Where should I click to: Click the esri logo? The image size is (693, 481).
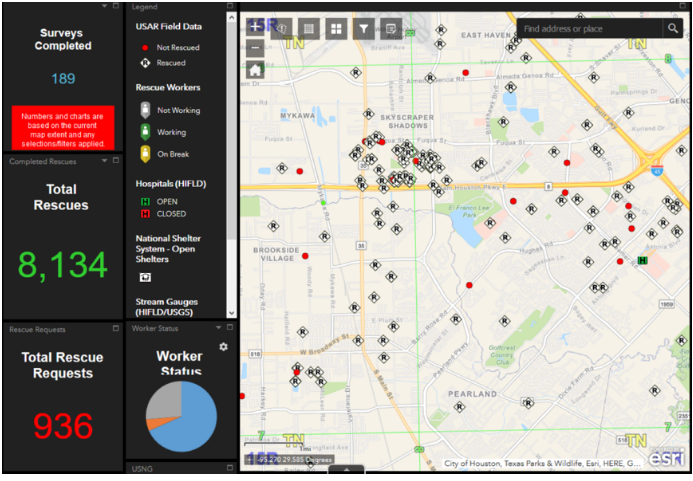pyautogui.click(x=667, y=457)
